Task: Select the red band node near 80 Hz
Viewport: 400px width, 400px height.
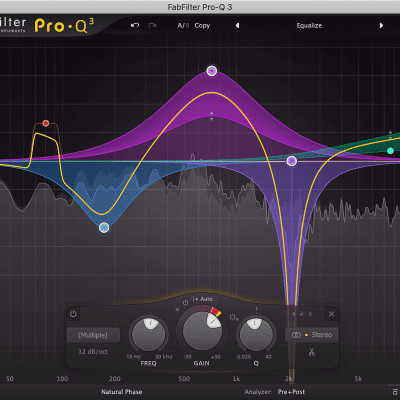Action: [x=46, y=123]
